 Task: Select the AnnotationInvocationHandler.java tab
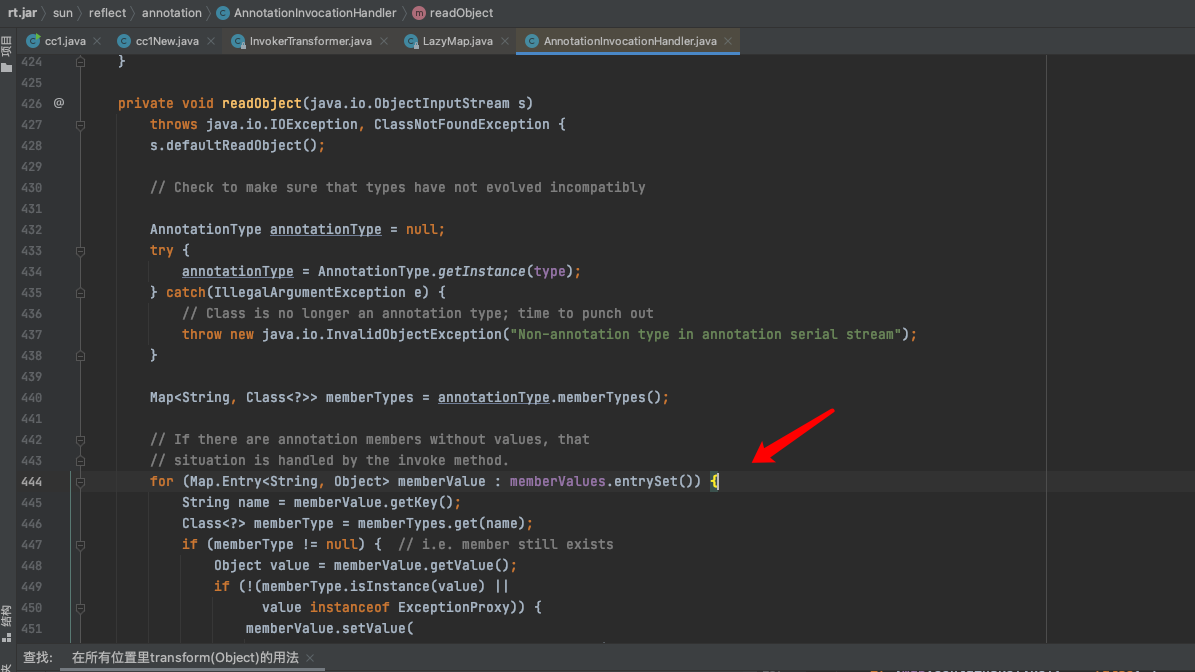pyautogui.click(x=630, y=41)
